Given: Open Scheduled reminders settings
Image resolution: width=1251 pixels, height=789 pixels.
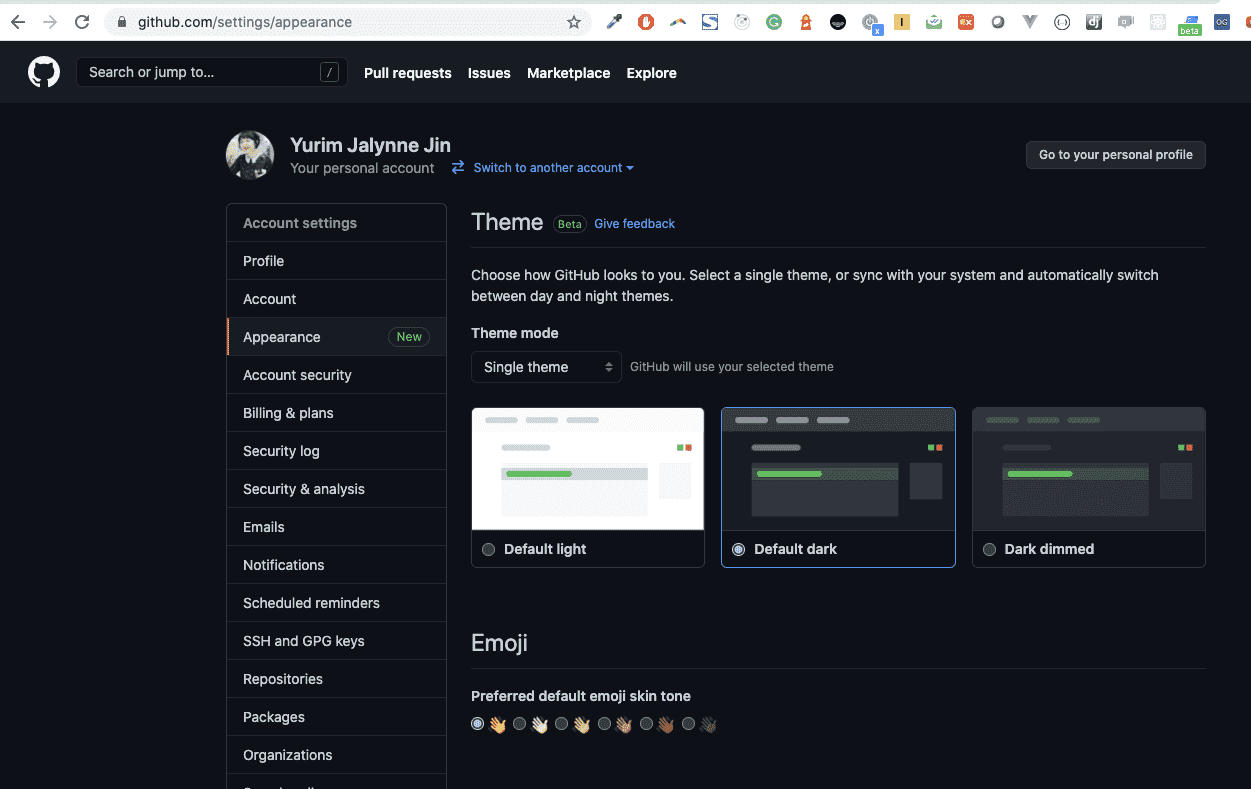Looking at the screenshot, I should click(x=336, y=603).
